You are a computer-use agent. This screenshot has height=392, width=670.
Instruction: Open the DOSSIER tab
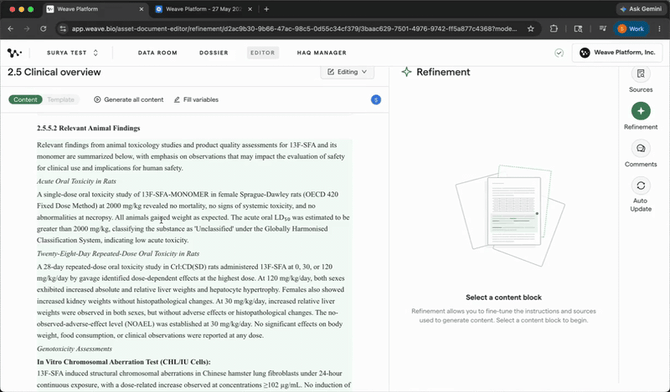pos(214,53)
